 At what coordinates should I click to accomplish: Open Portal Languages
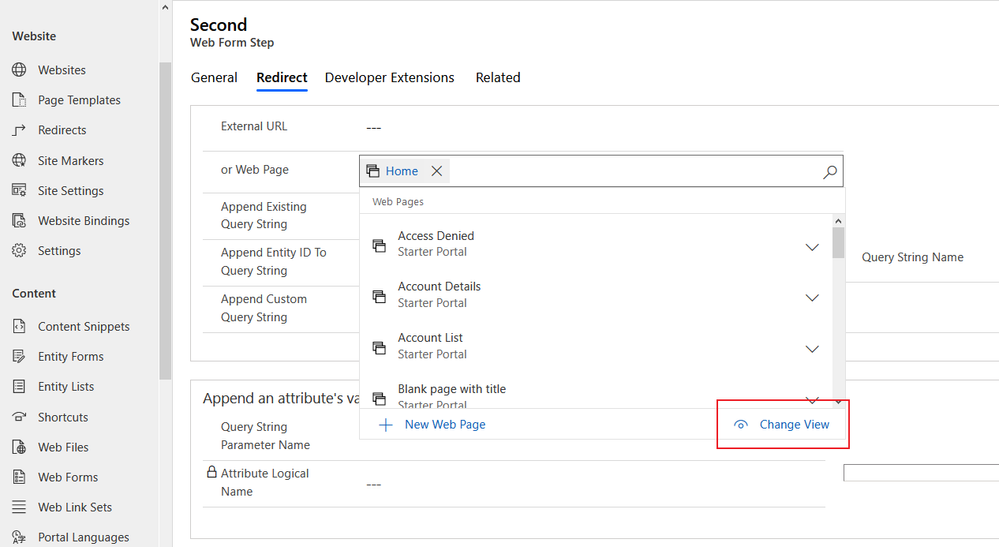pyautogui.click(x=83, y=537)
